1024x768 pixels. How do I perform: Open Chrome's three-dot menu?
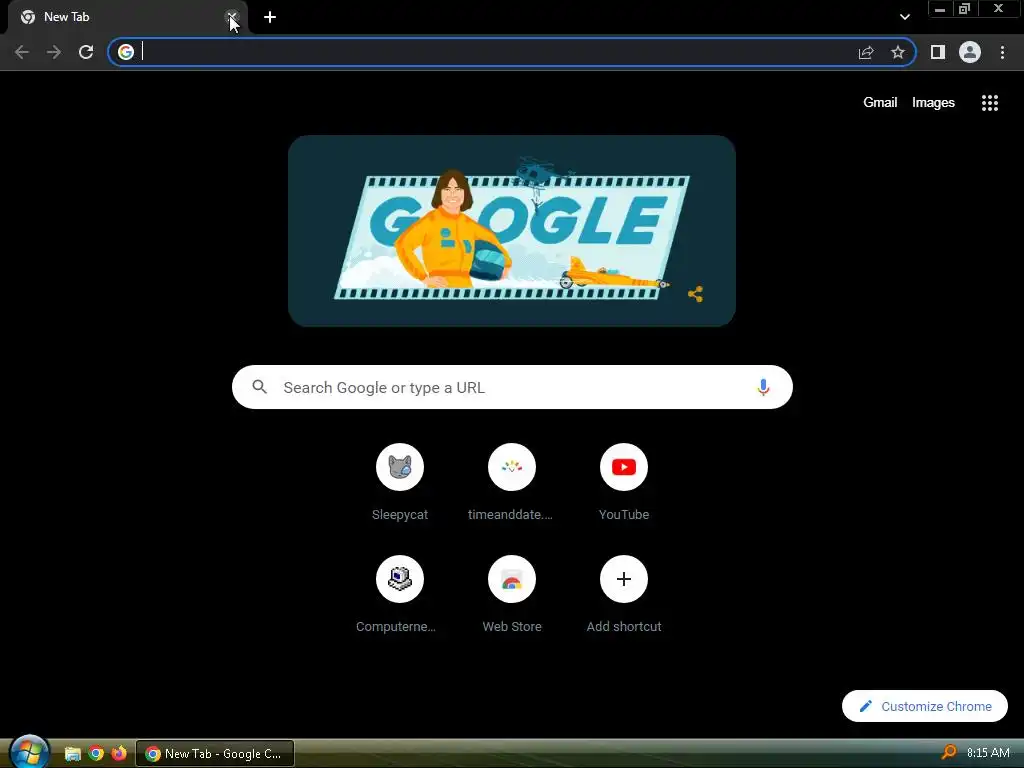coord(1002,52)
